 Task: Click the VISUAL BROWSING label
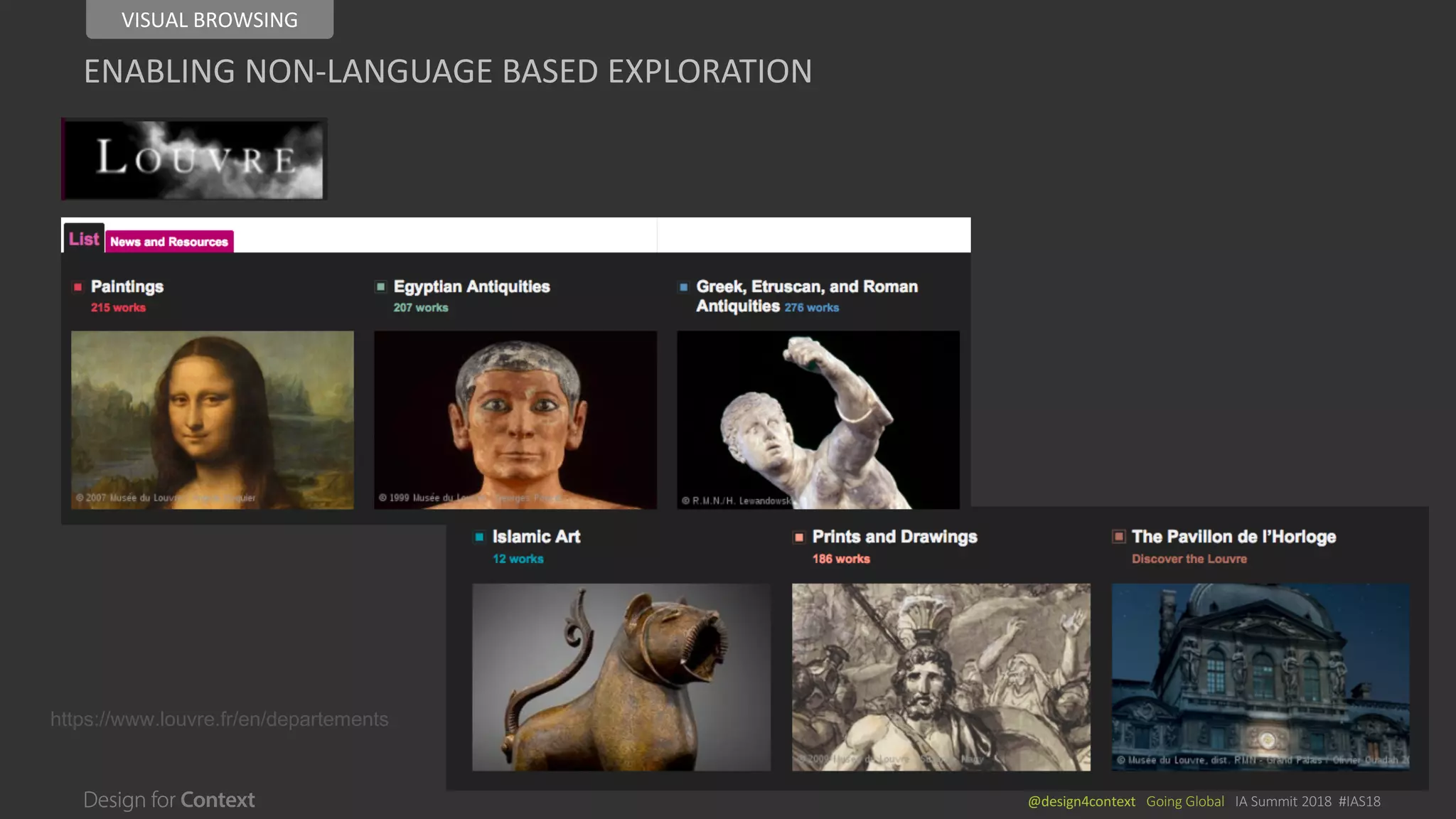(x=210, y=19)
